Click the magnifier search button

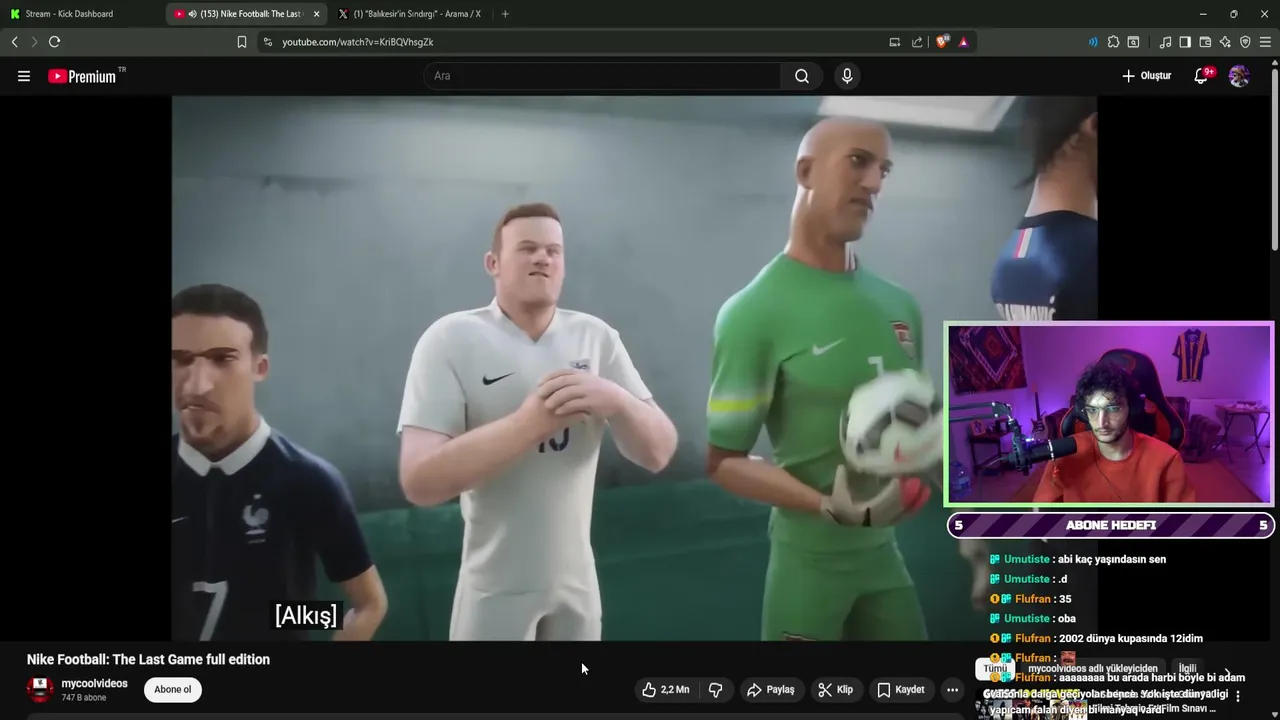tap(802, 76)
